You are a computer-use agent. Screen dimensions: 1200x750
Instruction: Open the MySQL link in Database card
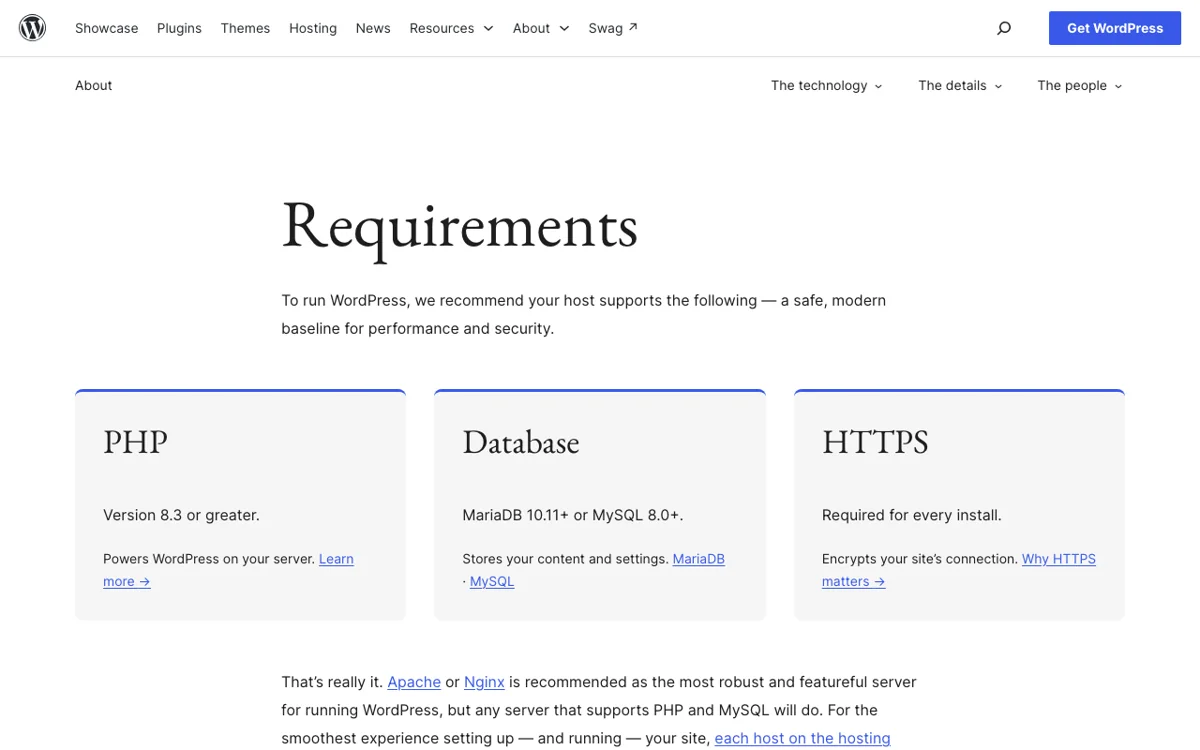(492, 581)
